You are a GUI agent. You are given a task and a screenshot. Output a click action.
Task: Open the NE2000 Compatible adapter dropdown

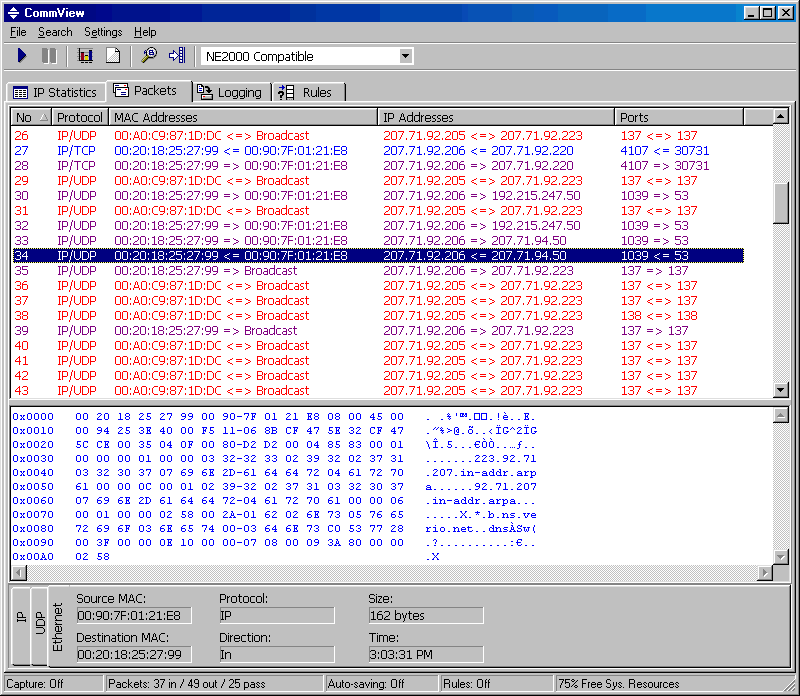[x=406, y=56]
